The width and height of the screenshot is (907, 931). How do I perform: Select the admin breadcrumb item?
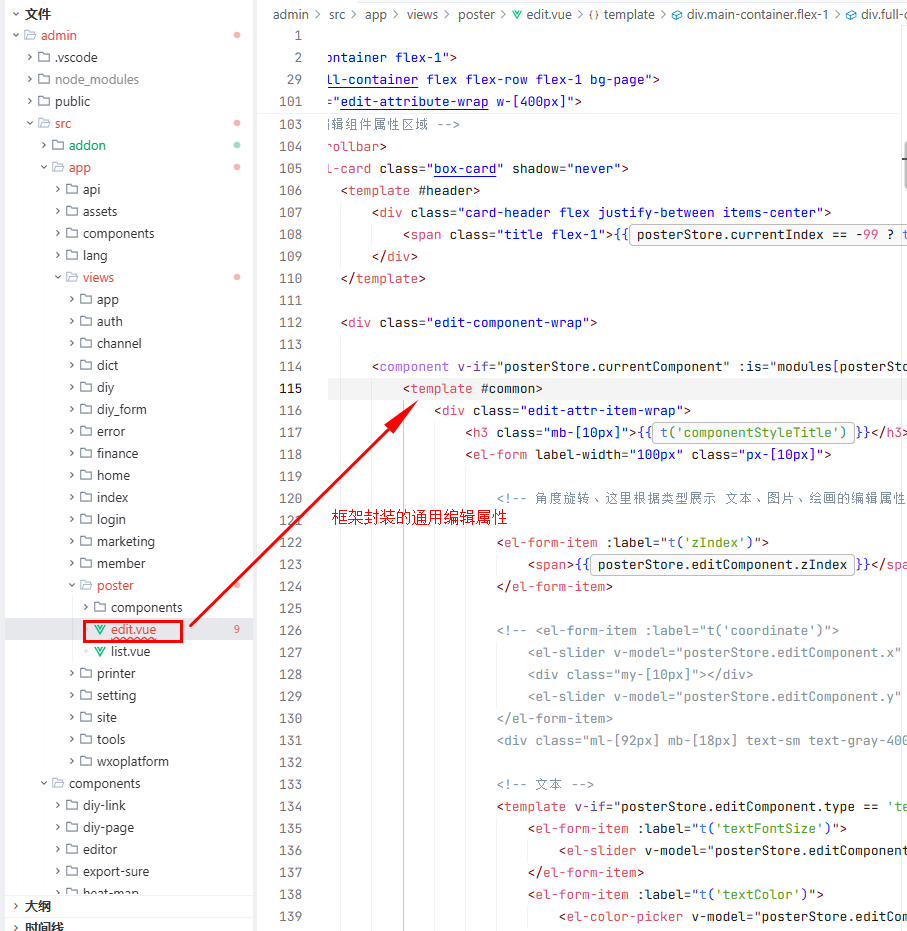click(x=291, y=15)
